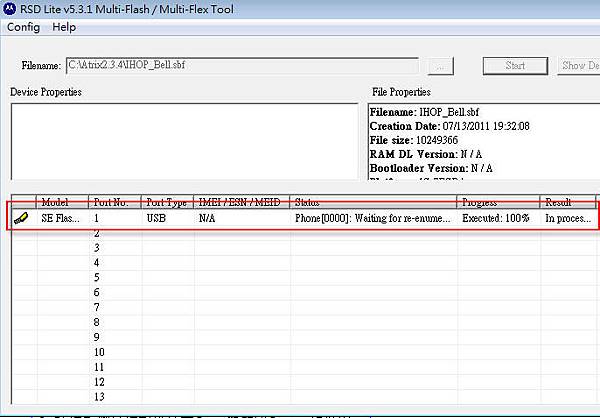Viewport: 600px width, 418px height.
Task: Click the IMEI / ESN / MEID column header
Action: point(241,202)
